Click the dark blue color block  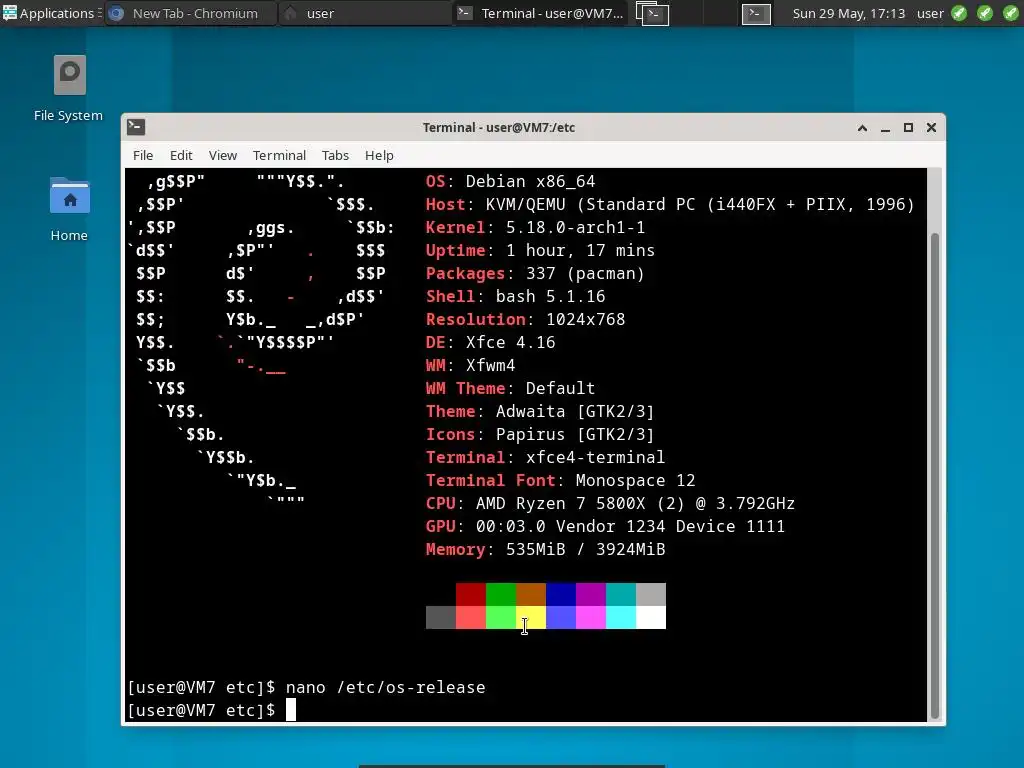click(x=561, y=594)
